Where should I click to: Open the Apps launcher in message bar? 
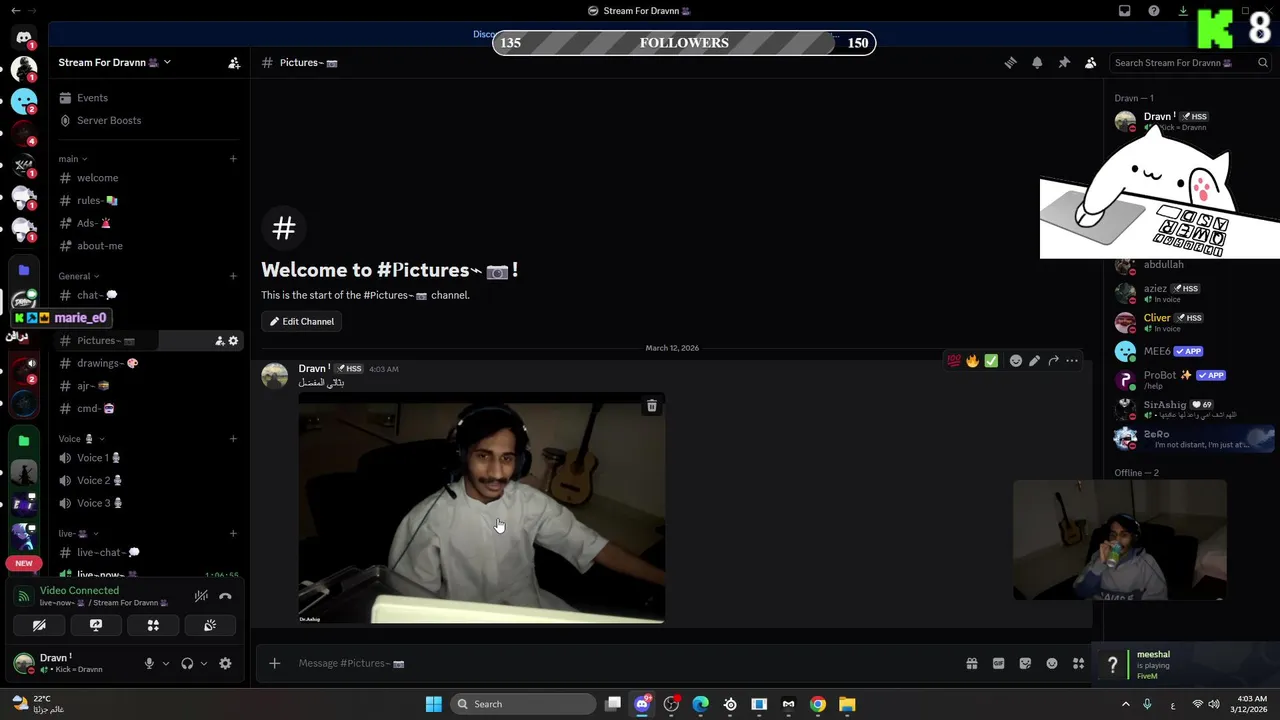tap(1078, 663)
